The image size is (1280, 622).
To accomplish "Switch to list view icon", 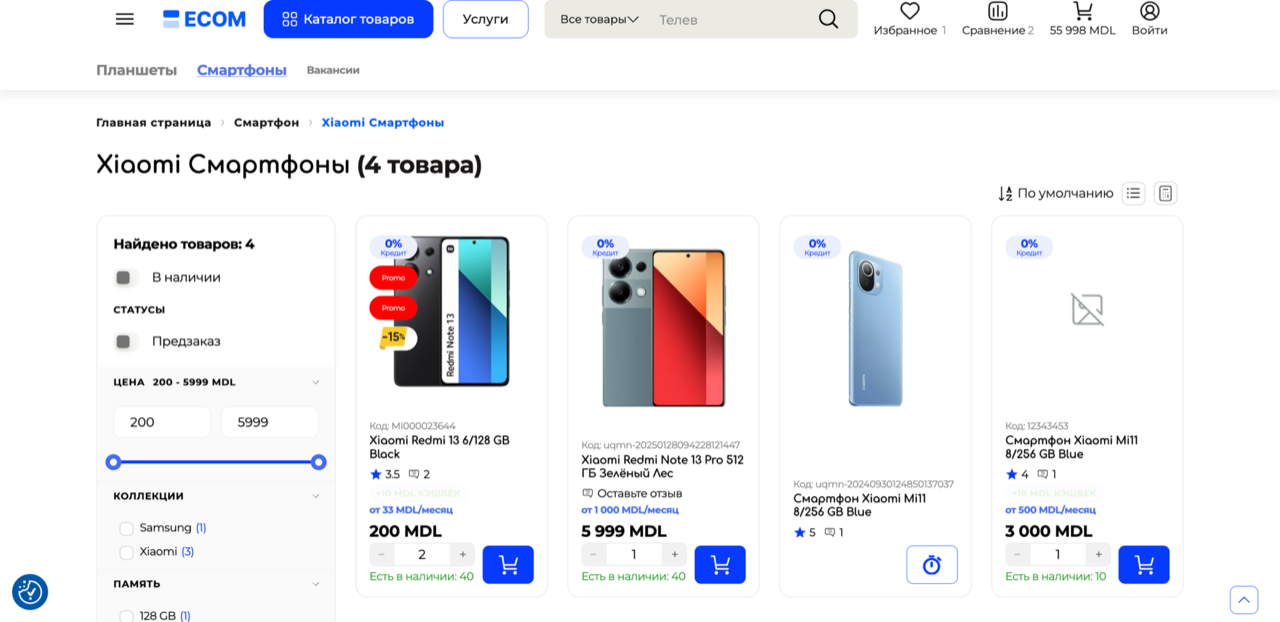I will [x=1133, y=193].
